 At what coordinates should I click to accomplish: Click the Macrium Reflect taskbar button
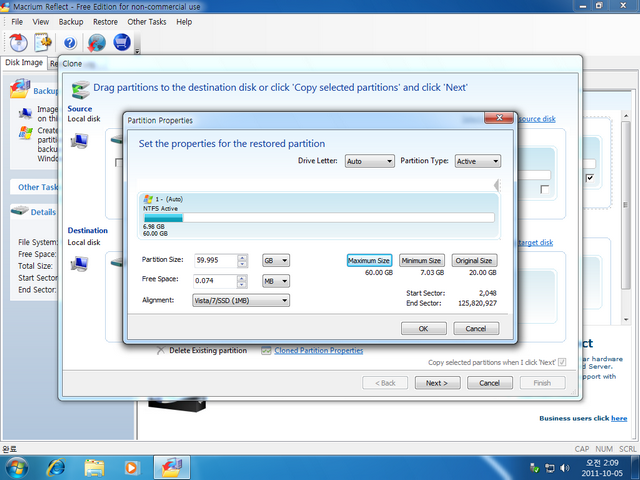[172, 468]
